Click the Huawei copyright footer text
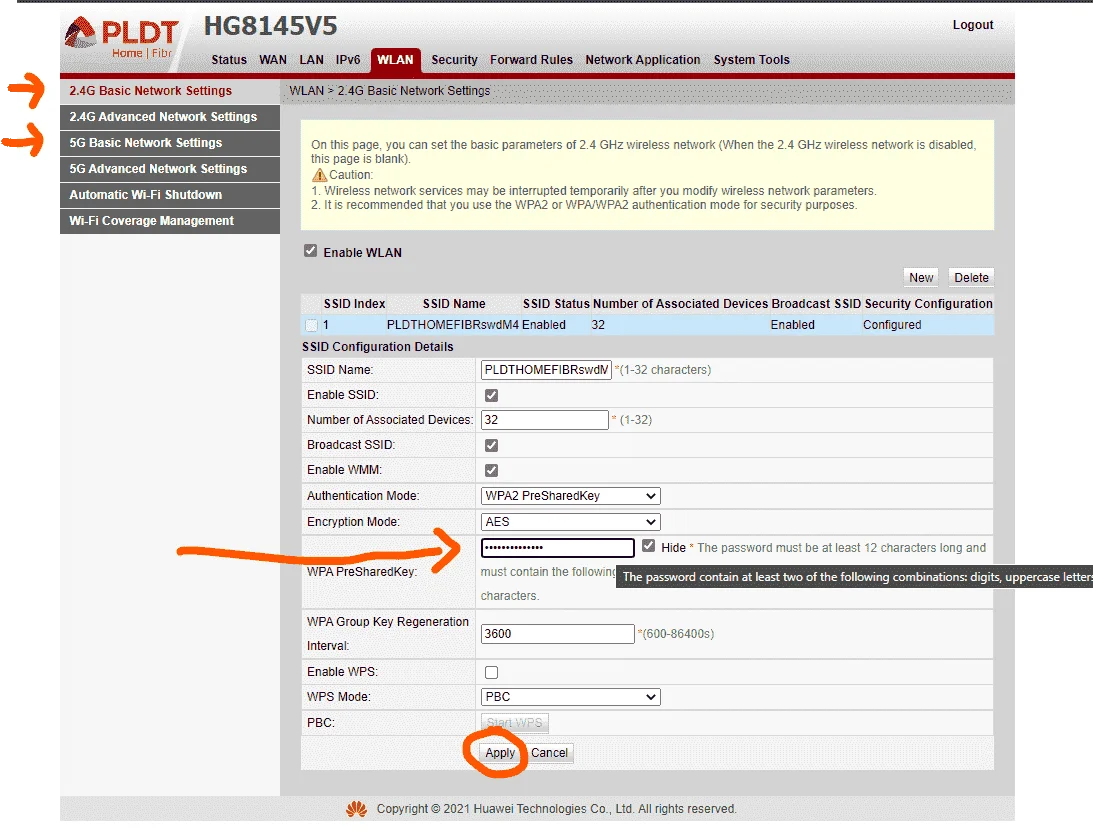The height and width of the screenshot is (837, 1093). pos(556,809)
